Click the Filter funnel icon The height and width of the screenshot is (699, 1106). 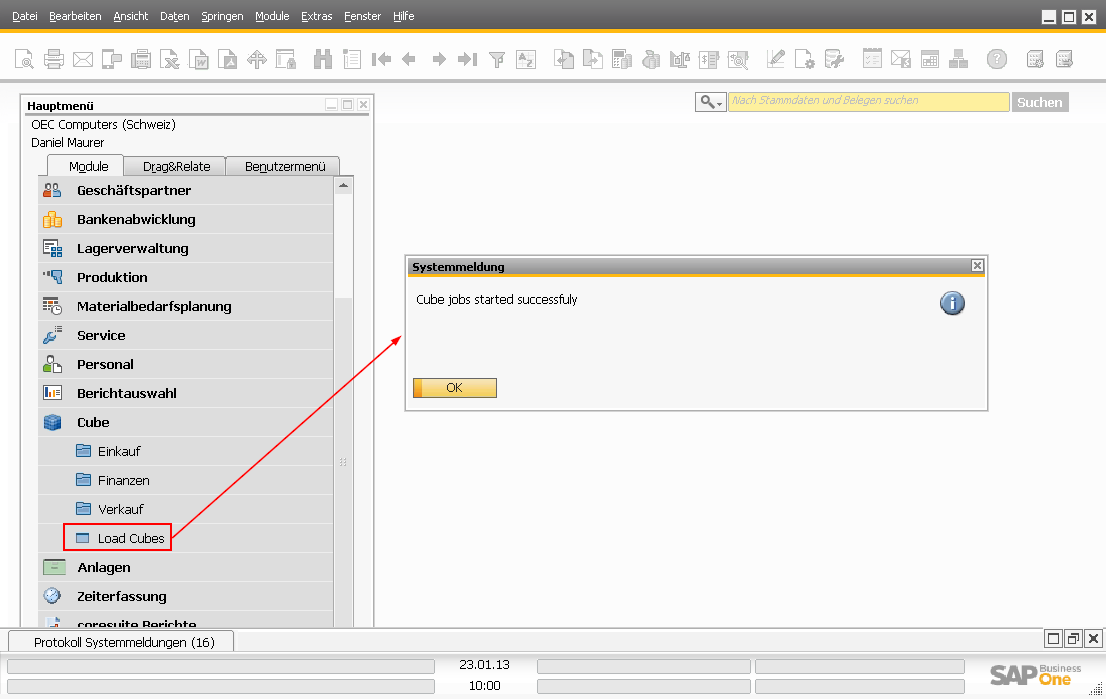497,59
